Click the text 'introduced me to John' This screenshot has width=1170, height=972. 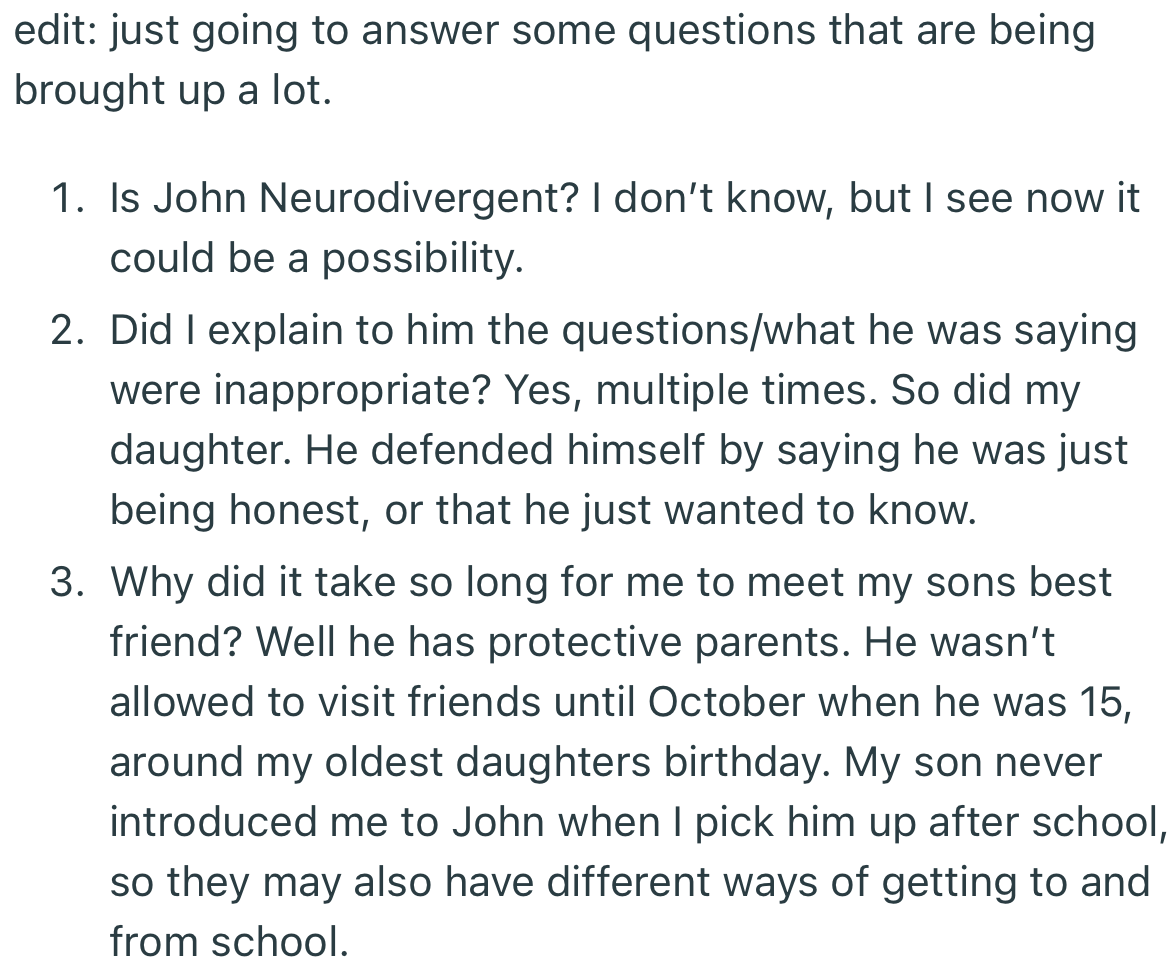coord(325,822)
